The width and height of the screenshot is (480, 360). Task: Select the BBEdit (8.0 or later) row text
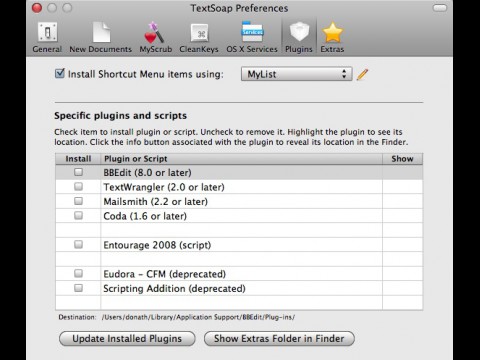147,173
